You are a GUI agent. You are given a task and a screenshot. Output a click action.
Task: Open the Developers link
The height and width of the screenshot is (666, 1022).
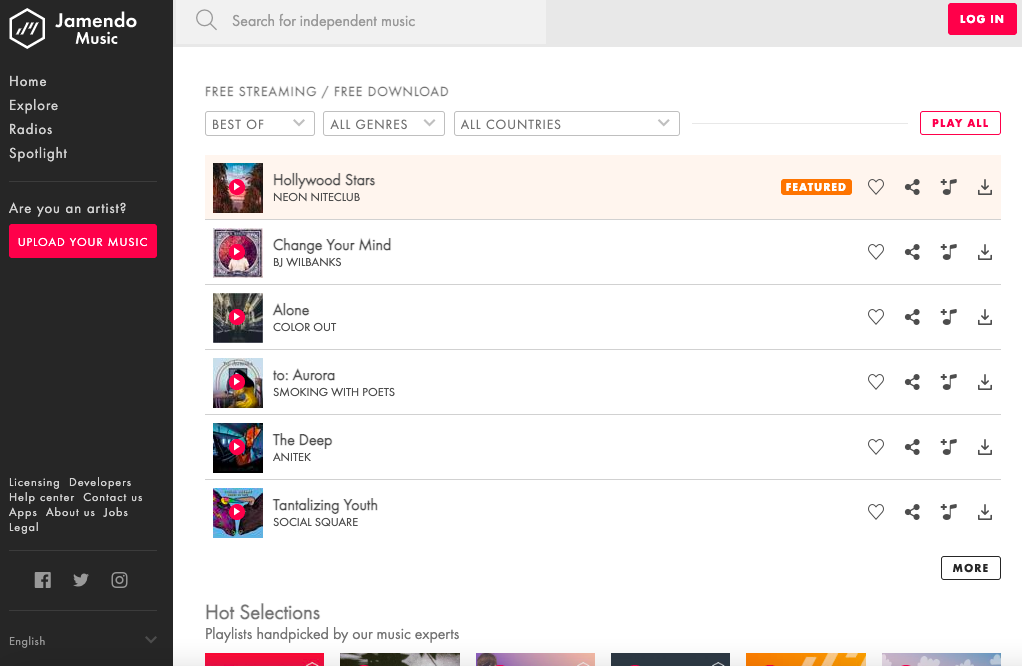pos(100,482)
